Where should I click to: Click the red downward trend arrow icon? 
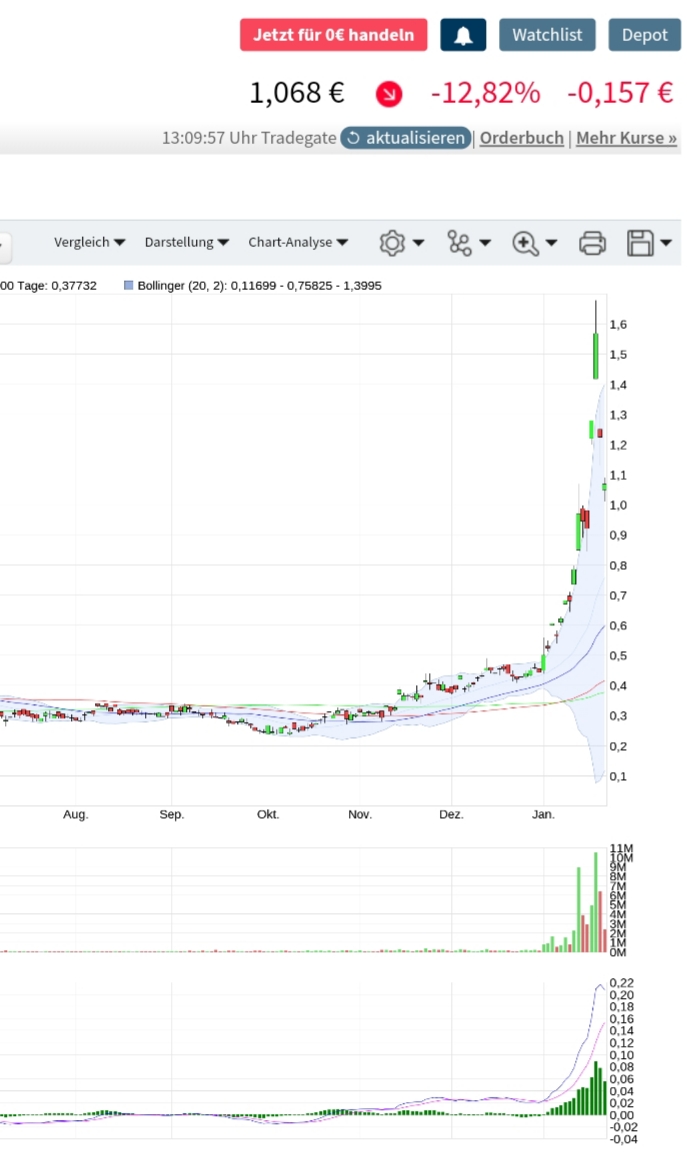388,94
